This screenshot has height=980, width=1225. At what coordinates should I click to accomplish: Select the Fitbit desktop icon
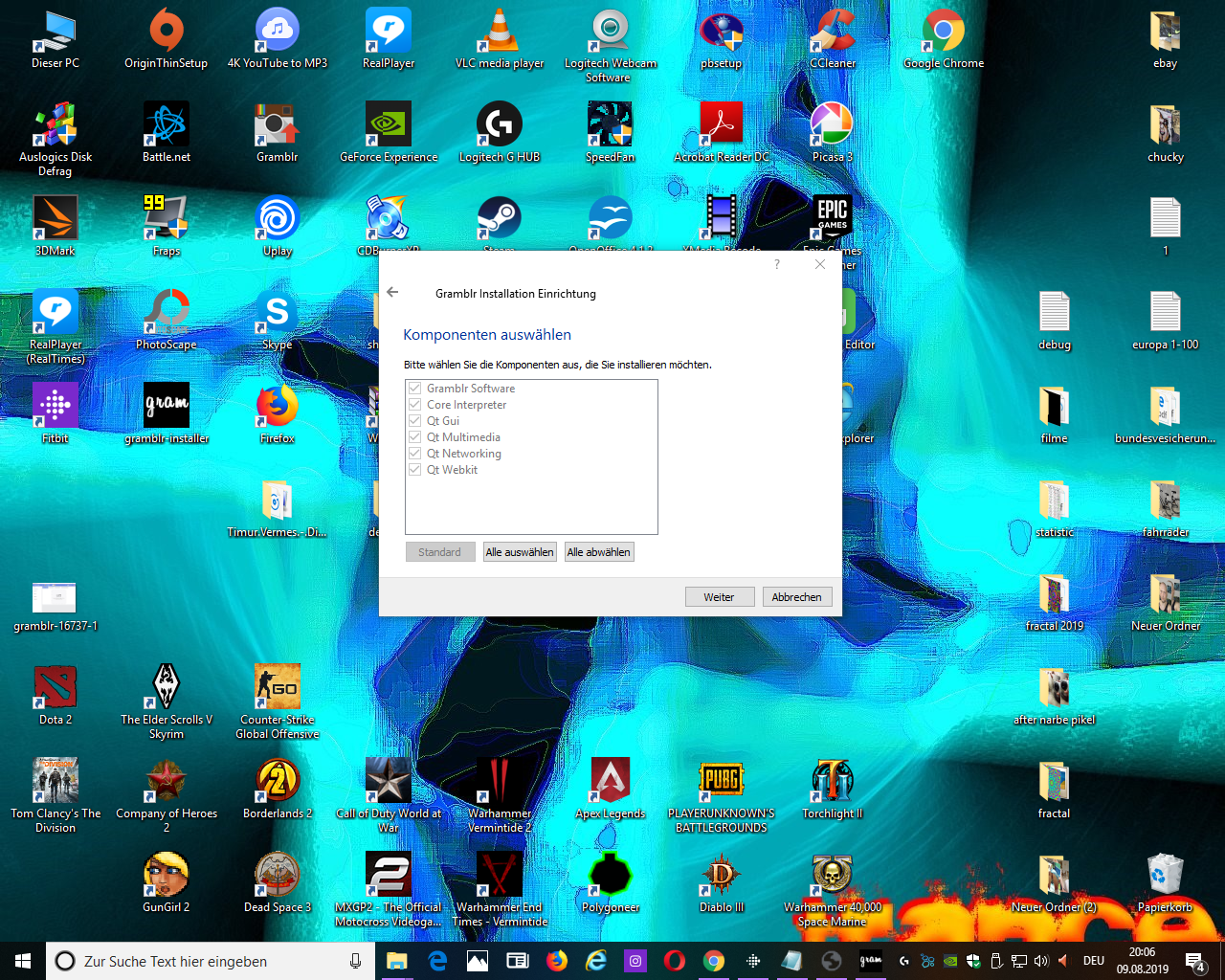56,415
